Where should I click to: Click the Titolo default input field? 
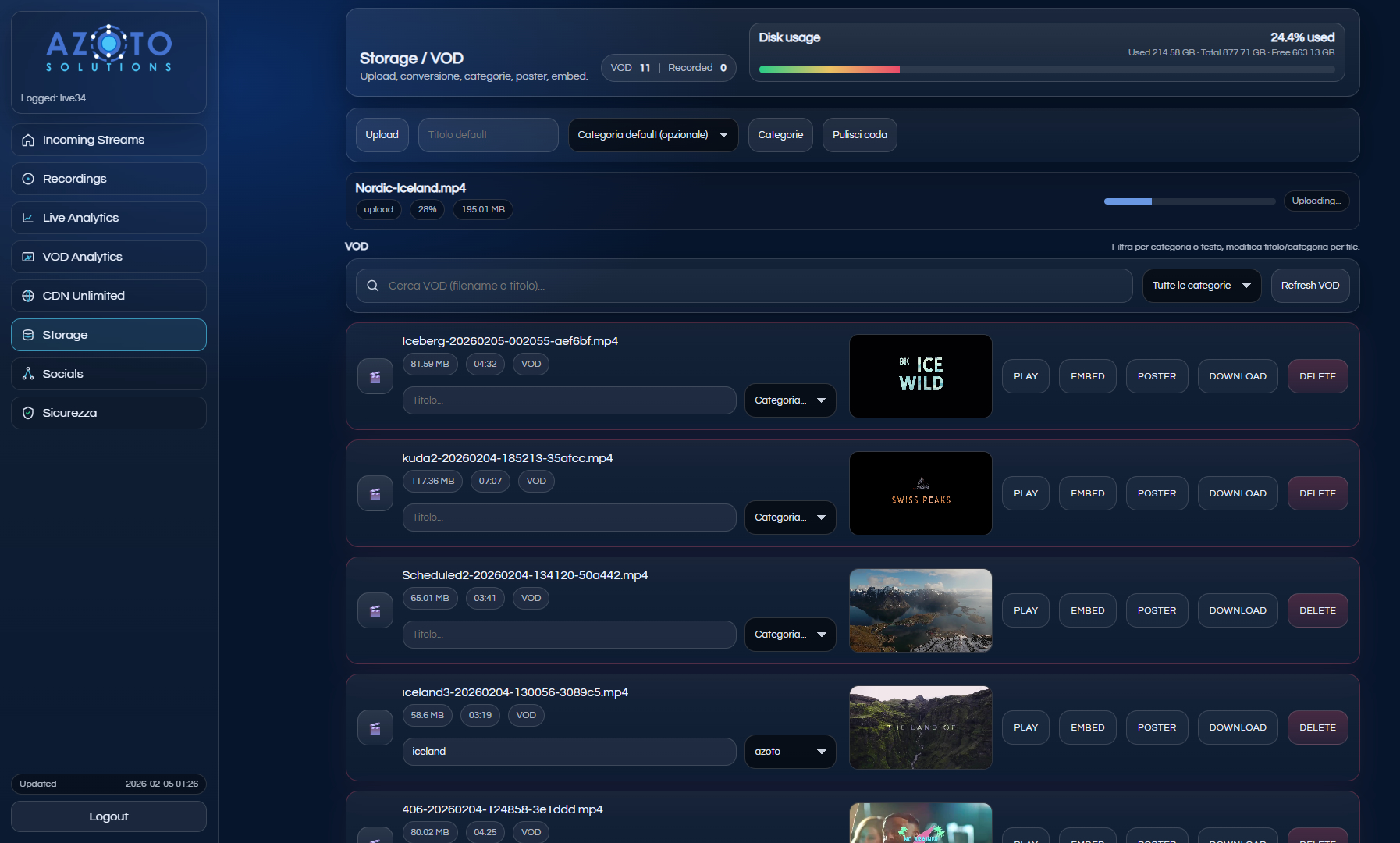(x=488, y=135)
